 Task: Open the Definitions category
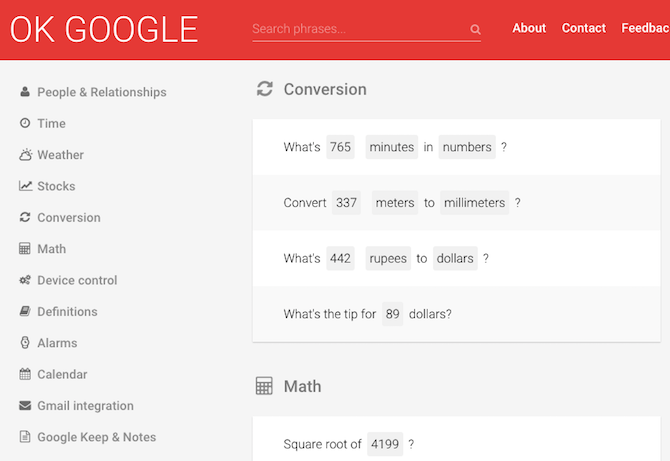click(x=67, y=311)
